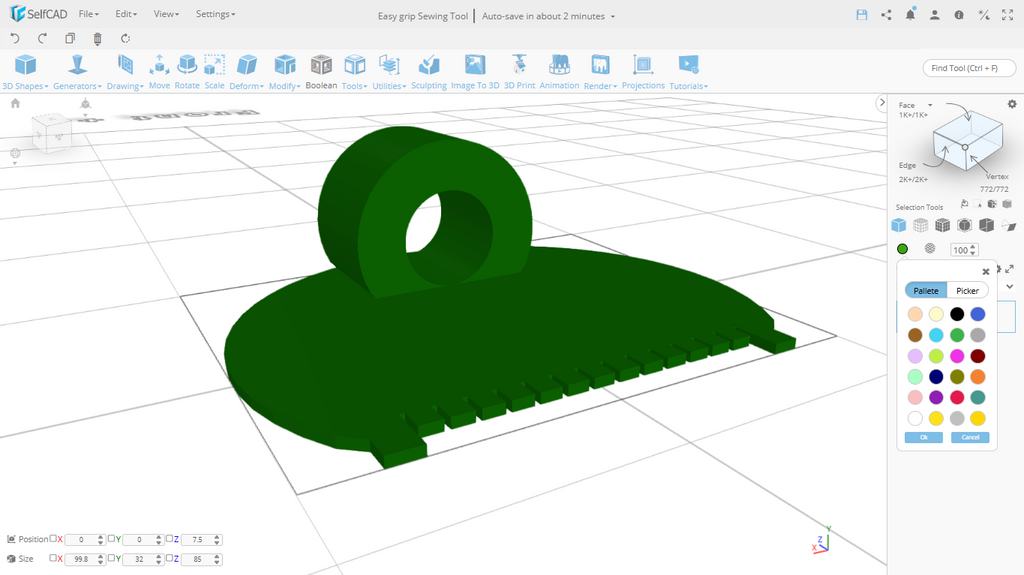Open the Settings menu
This screenshot has width=1024, height=575.
(216, 14)
